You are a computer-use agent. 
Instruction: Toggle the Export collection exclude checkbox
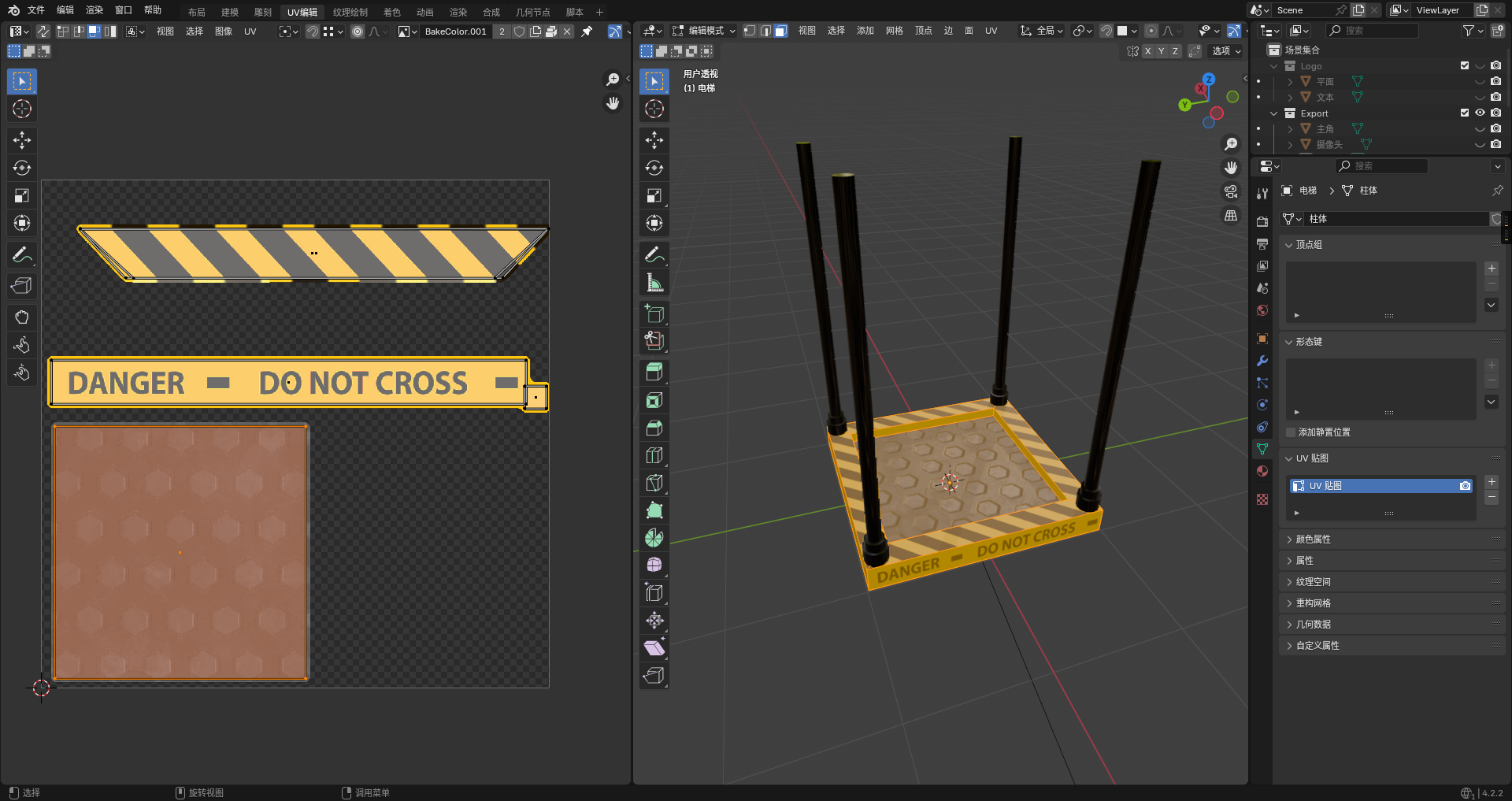1465,113
